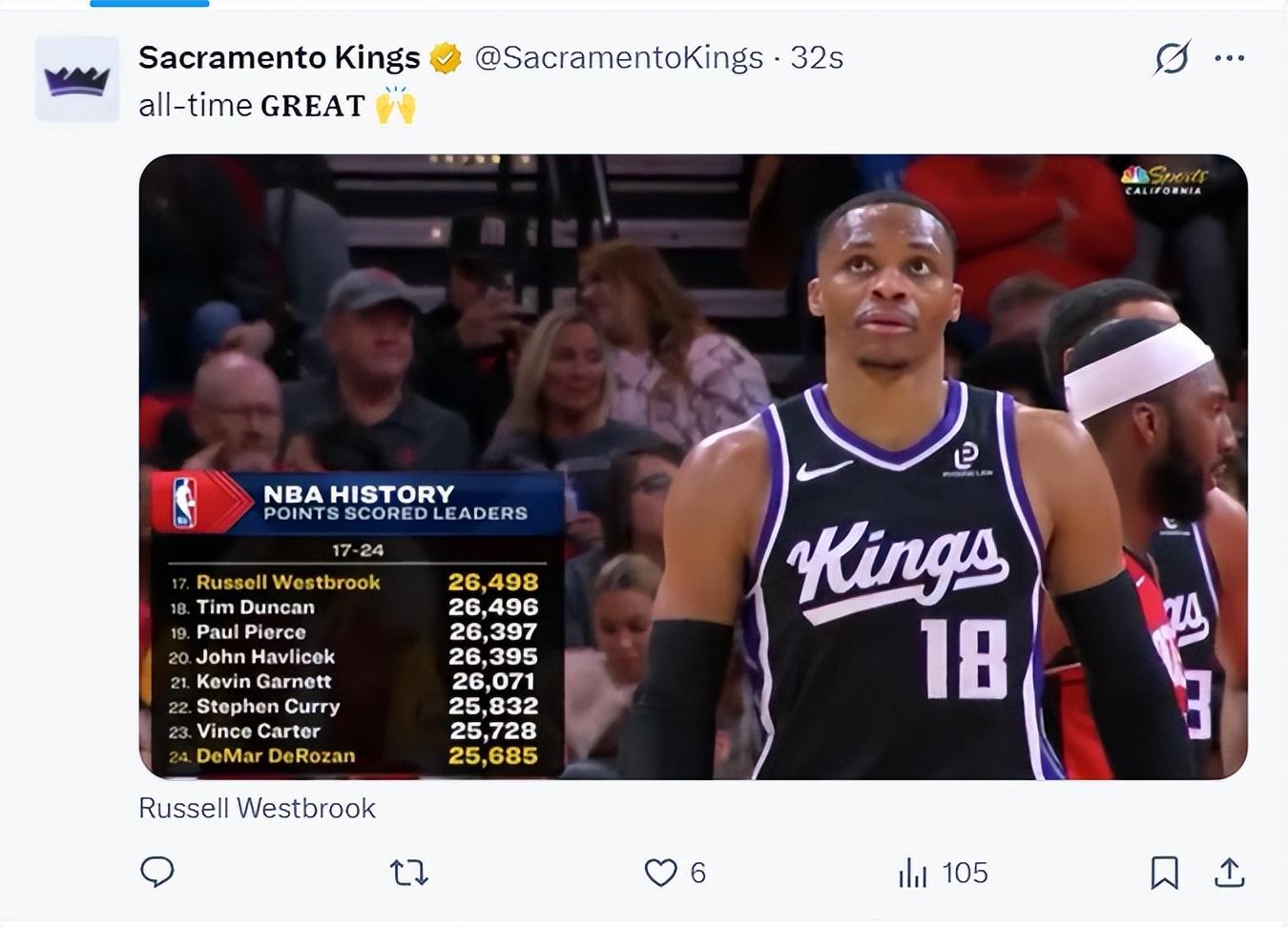Repost the all-time GREAT tweet
Screen dimensions: 1288x927
(x=409, y=872)
